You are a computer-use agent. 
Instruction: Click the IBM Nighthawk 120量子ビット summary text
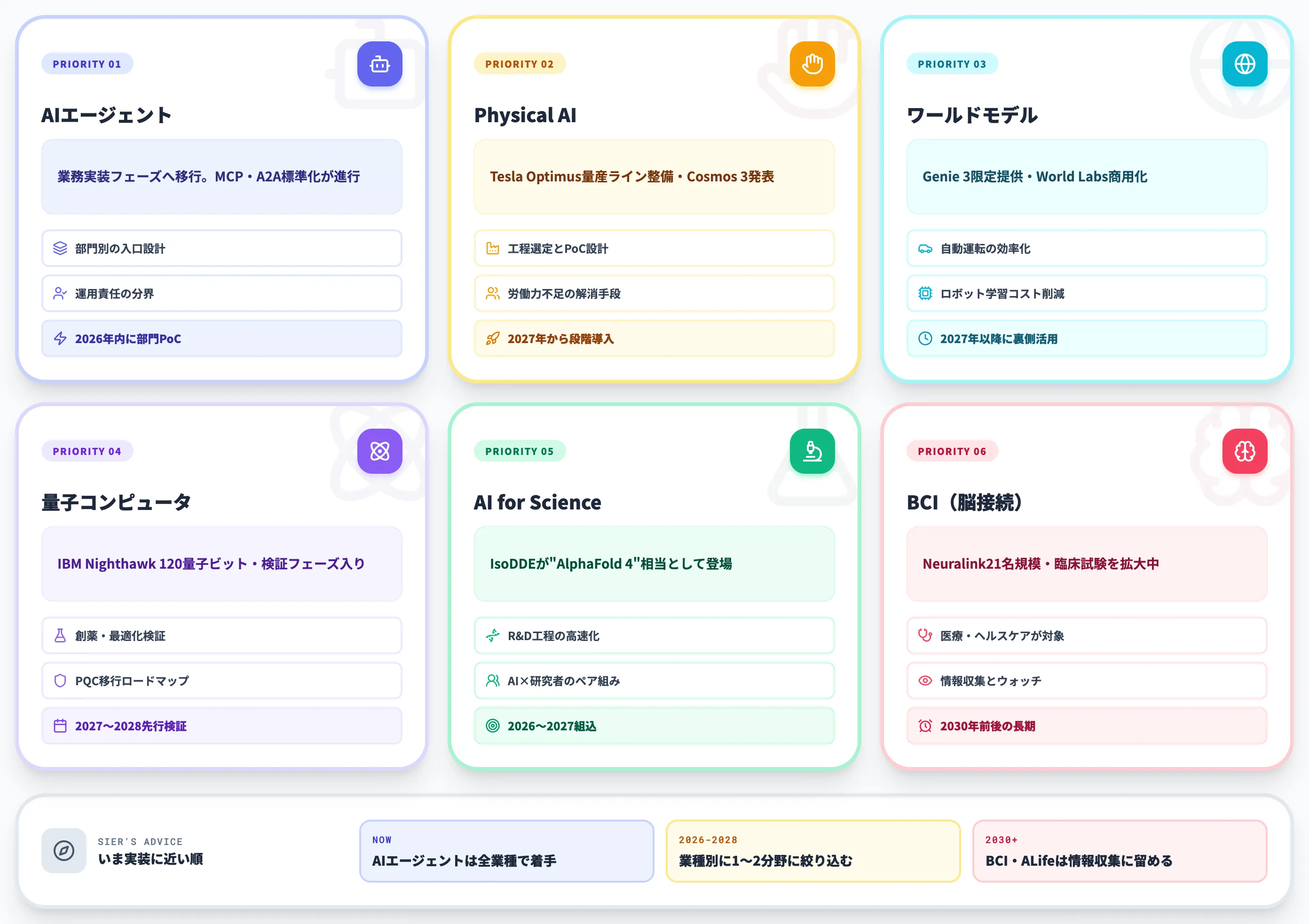(x=211, y=564)
